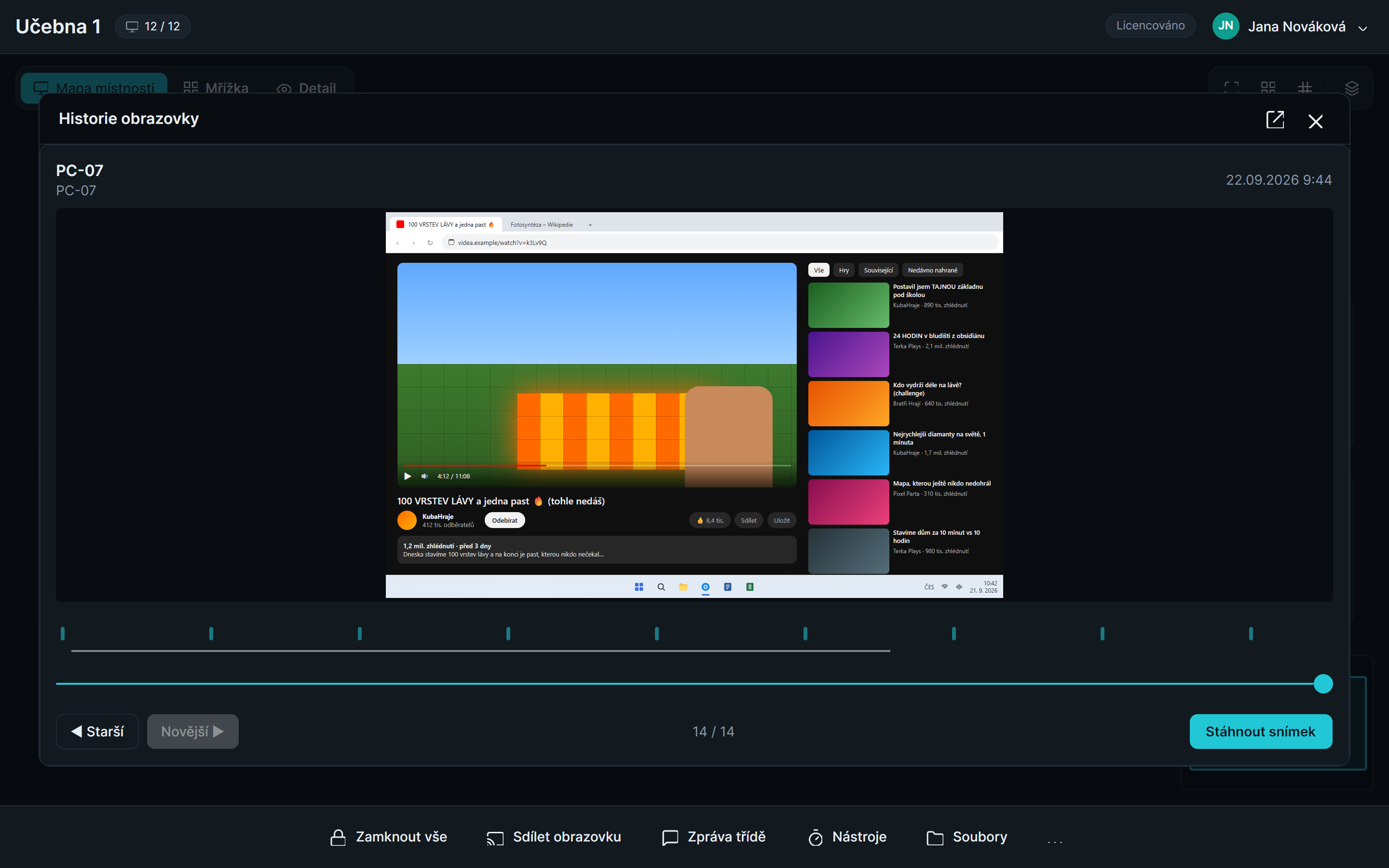1389x868 pixels.
Task: Click the four-squares layout icon at top right
Action: point(1268,88)
